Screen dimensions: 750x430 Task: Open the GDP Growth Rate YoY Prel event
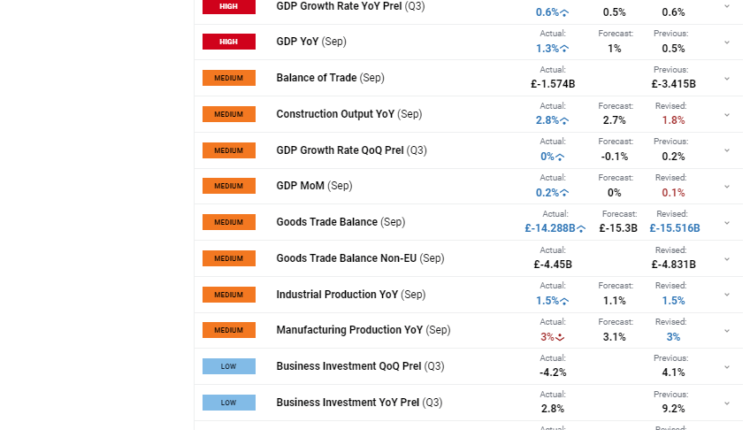350,6
